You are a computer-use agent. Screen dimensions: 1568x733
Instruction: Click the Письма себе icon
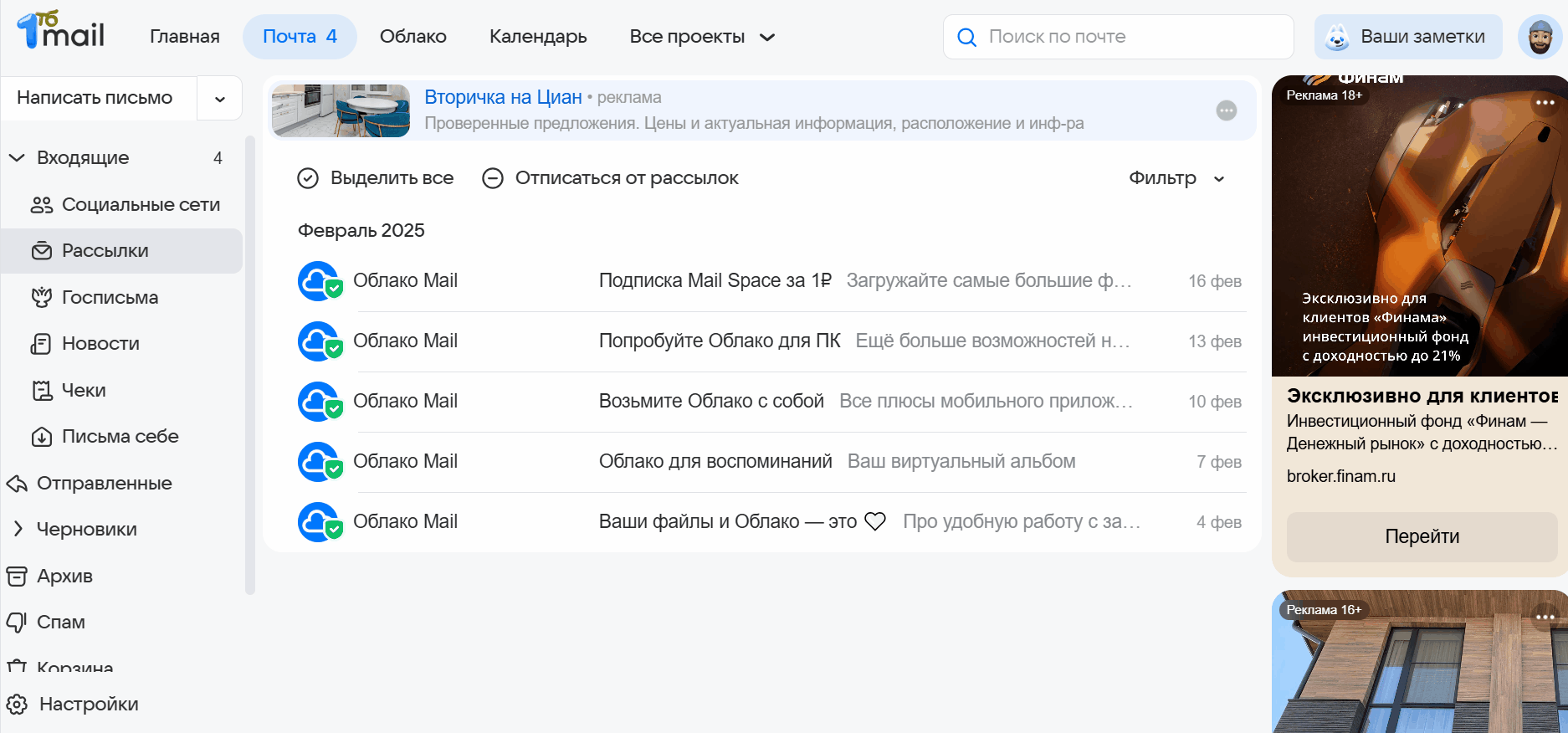click(42, 437)
